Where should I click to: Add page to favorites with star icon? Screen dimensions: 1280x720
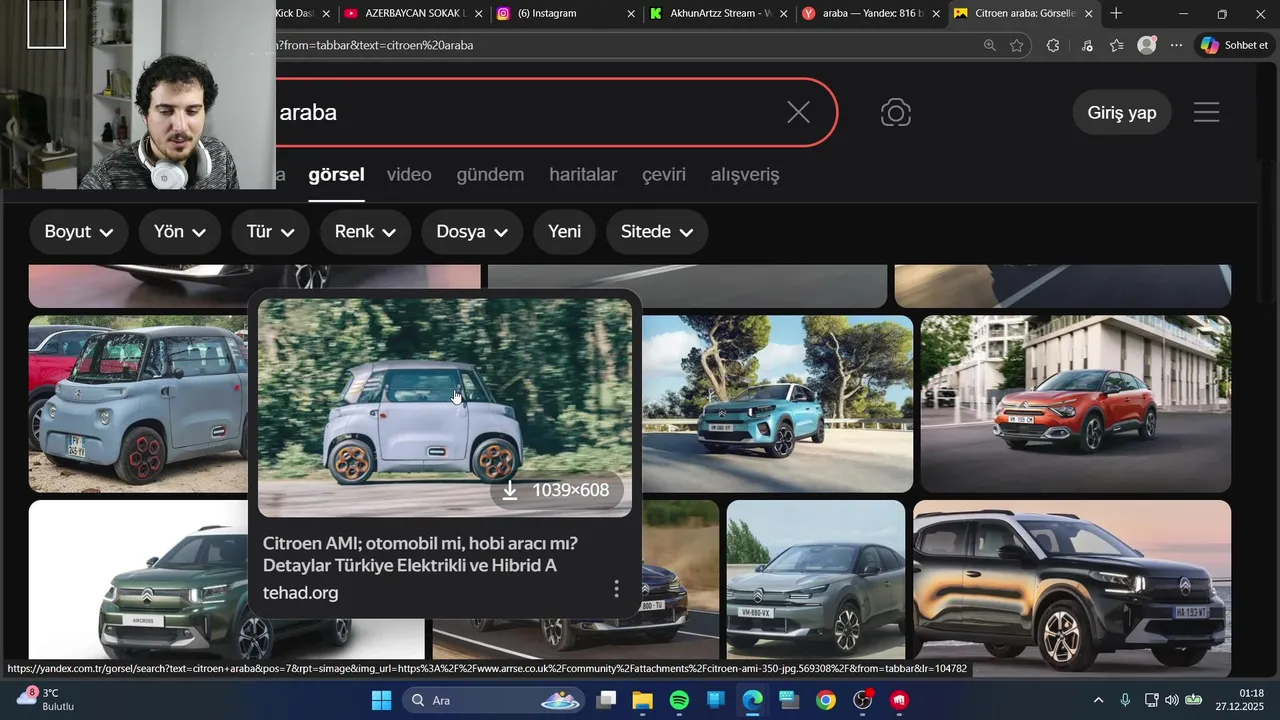1017,45
